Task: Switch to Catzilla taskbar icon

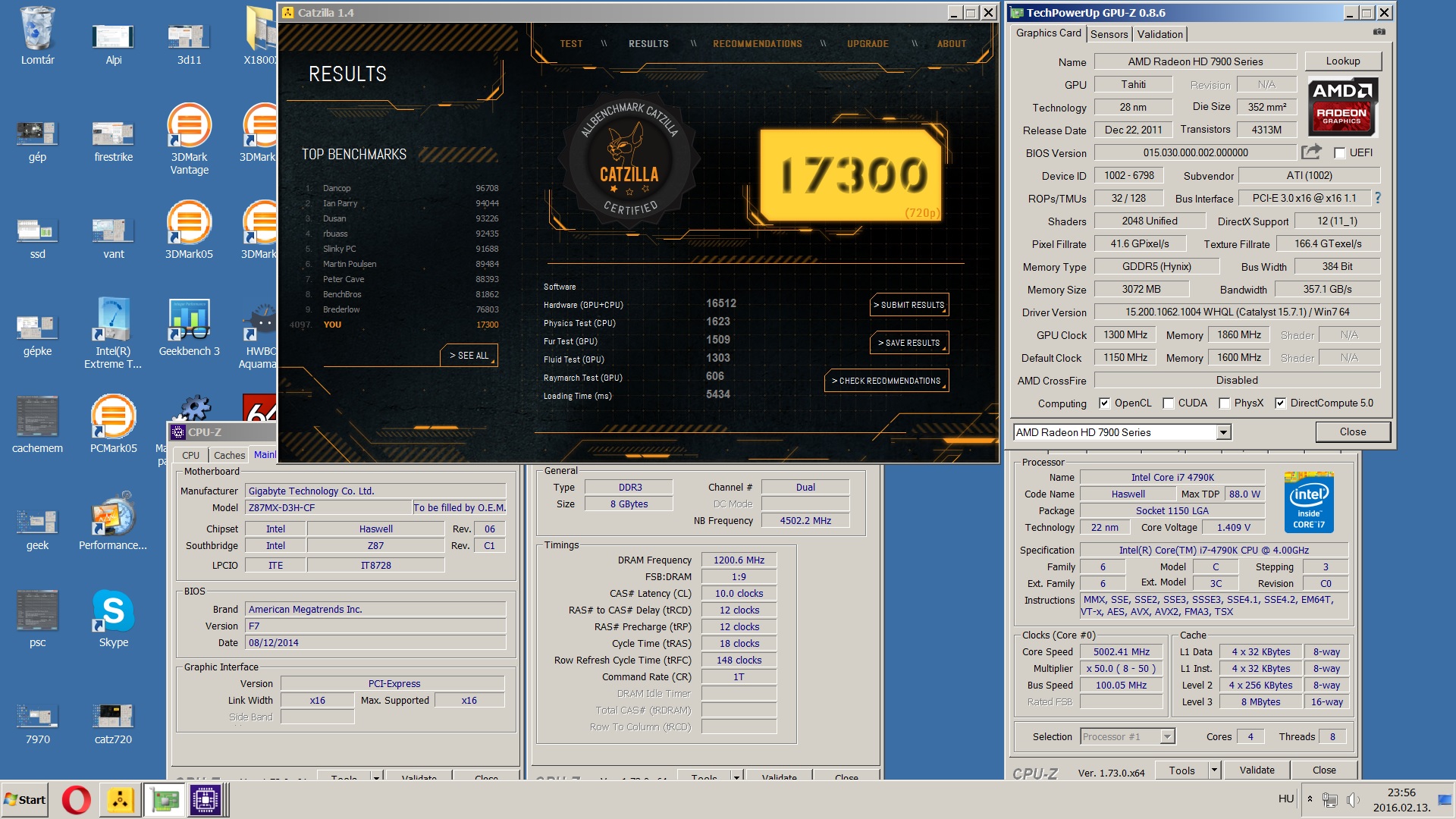Action: tap(121, 800)
